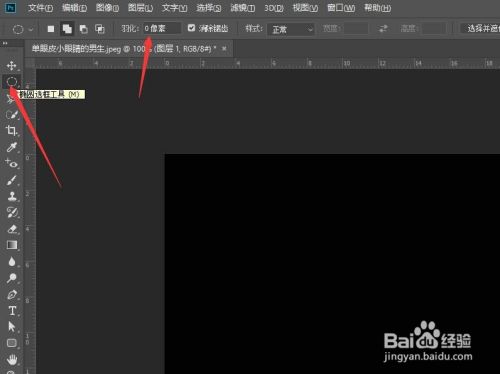The height and width of the screenshot is (374, 500).
Task: Open the 滤镜 menu
Action: pyautogui.click(x=243, y=8)
